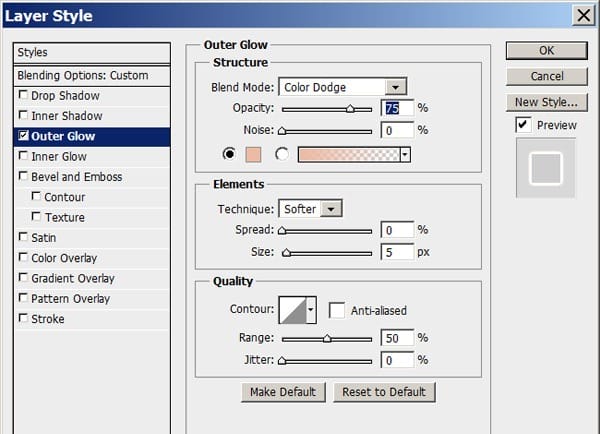Select the Drop Shadow style row
The image size is (600, 434).
coord(92,96)
